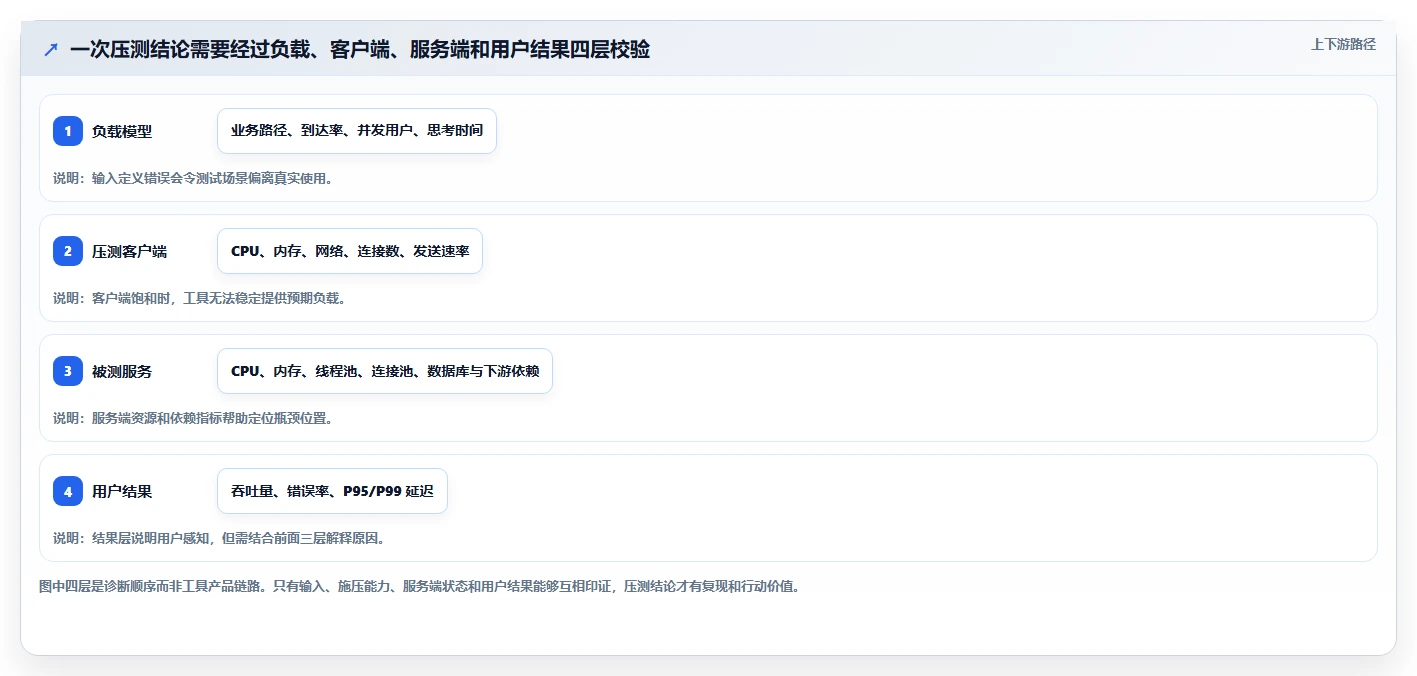The image size is (1417, 676).
Task: Click the note 结果层说明用户感知
Action: pos(219,538)
